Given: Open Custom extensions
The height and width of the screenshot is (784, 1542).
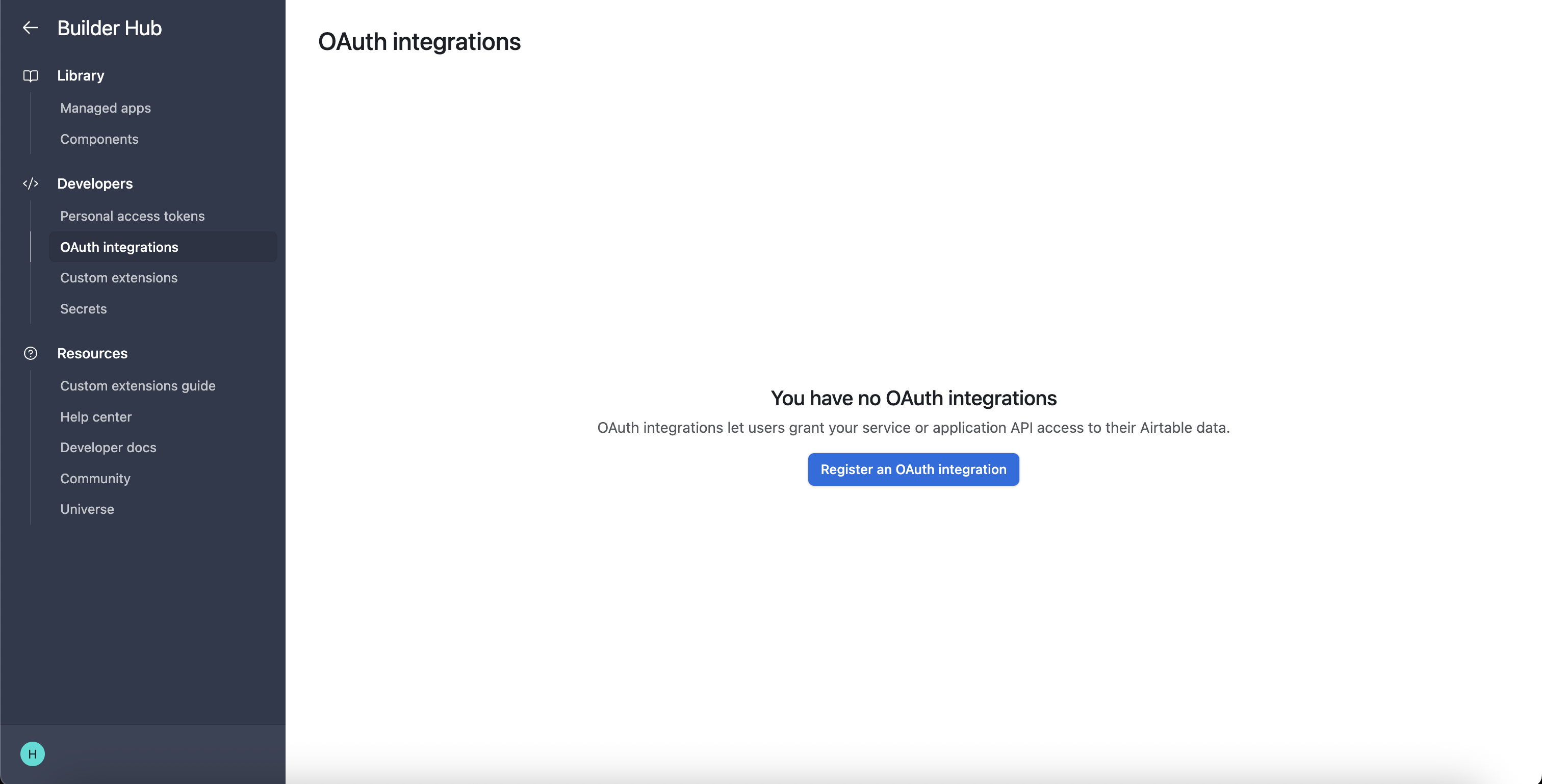Looking at the screenshot, I should point(118,278).
